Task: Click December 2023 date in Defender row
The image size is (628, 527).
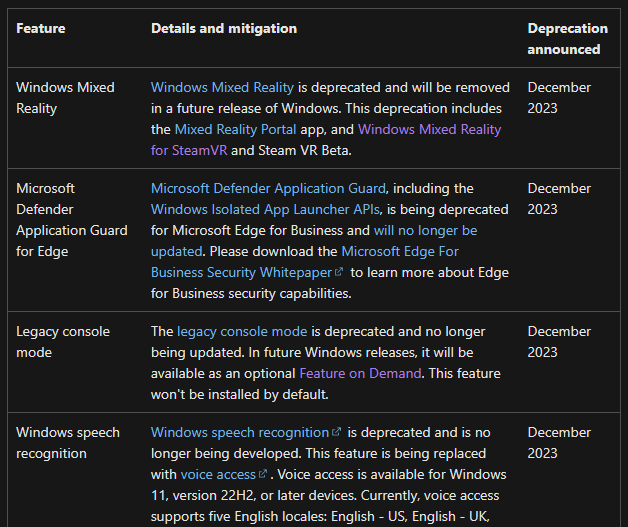Action: click(x=559, y=199)
